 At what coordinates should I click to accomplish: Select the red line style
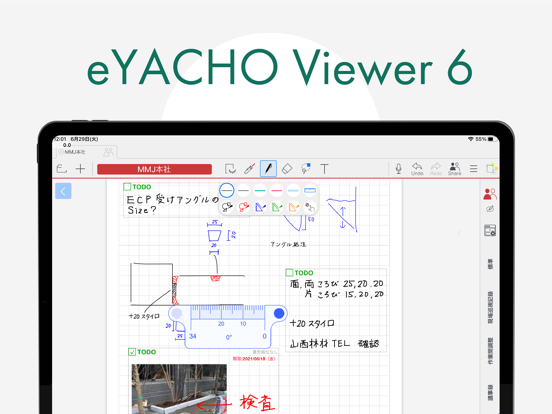(277, 190)
